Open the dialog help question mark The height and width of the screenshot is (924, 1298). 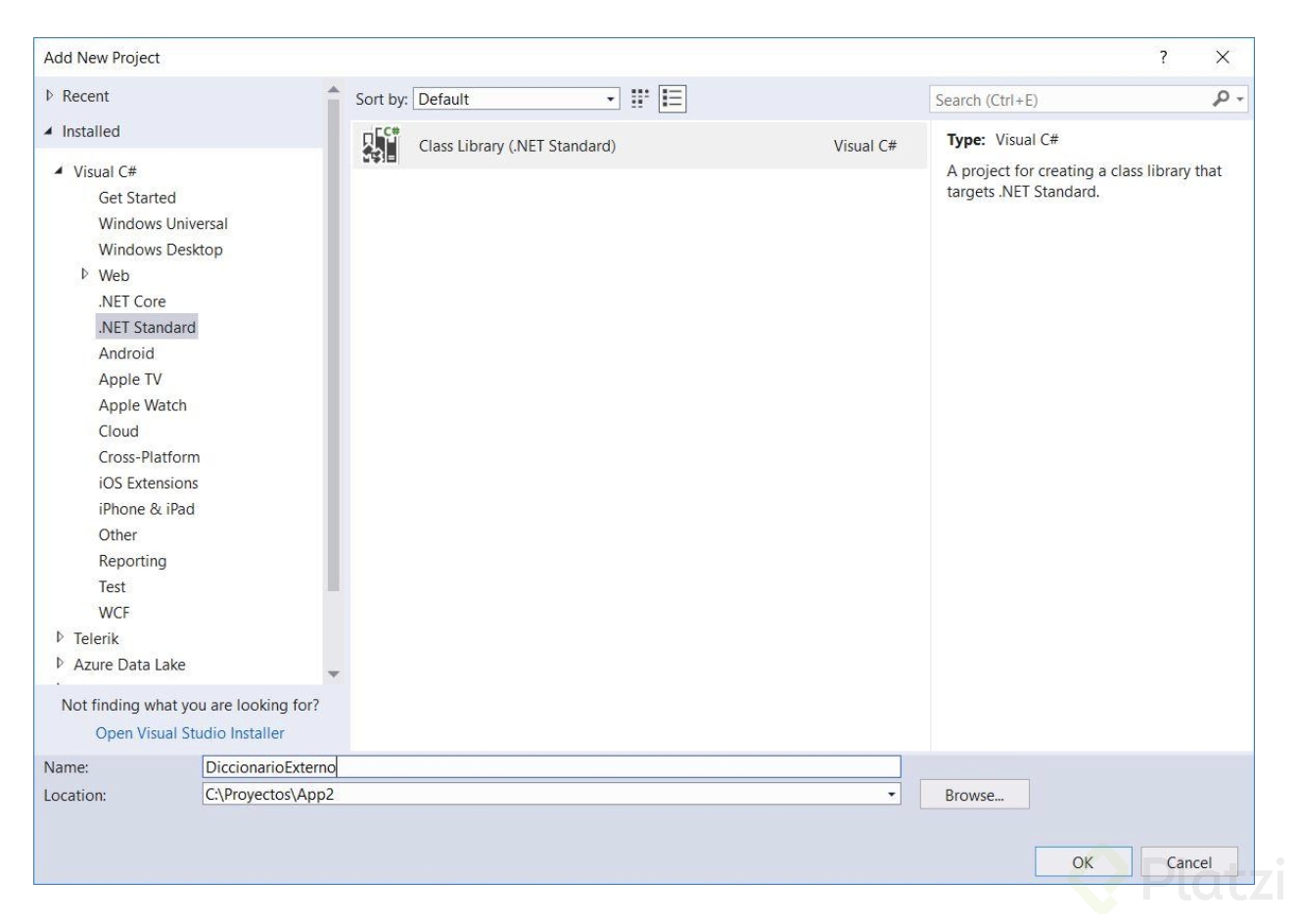(x=1163, y=58)
